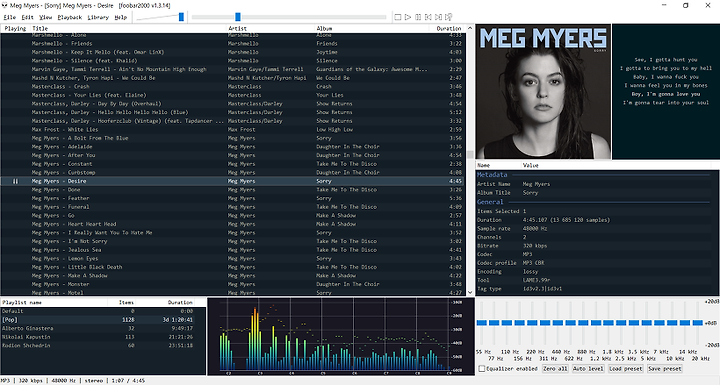The height and width of the screenshot is (385, 720).
Task: Open the View menu
Action: point(45,17)
